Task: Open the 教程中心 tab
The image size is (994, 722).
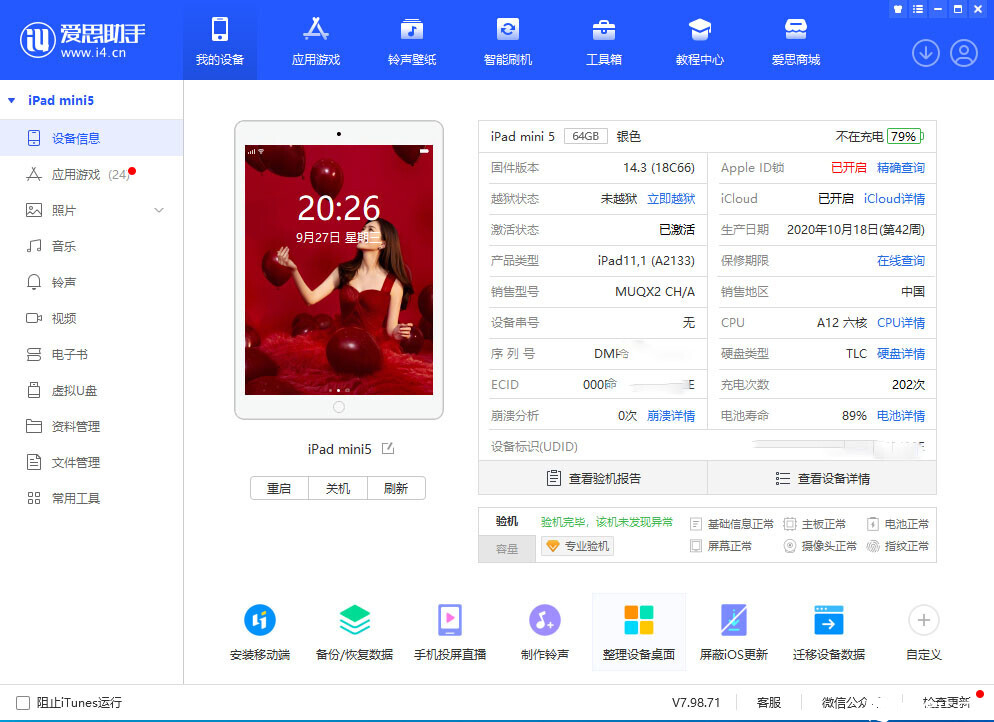Action: click(x=700, y=41)
